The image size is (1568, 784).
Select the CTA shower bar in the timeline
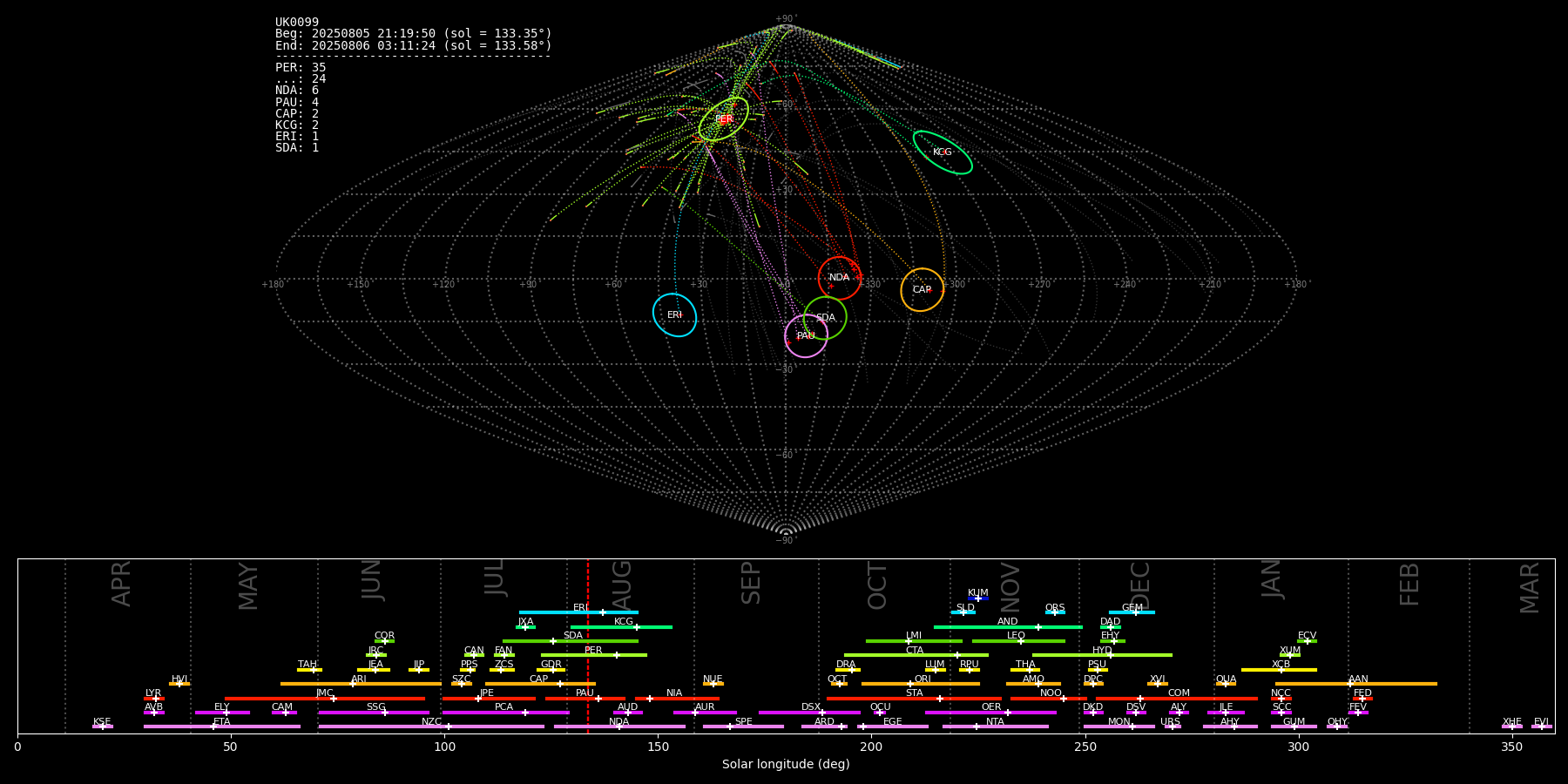tap(916, 655)
